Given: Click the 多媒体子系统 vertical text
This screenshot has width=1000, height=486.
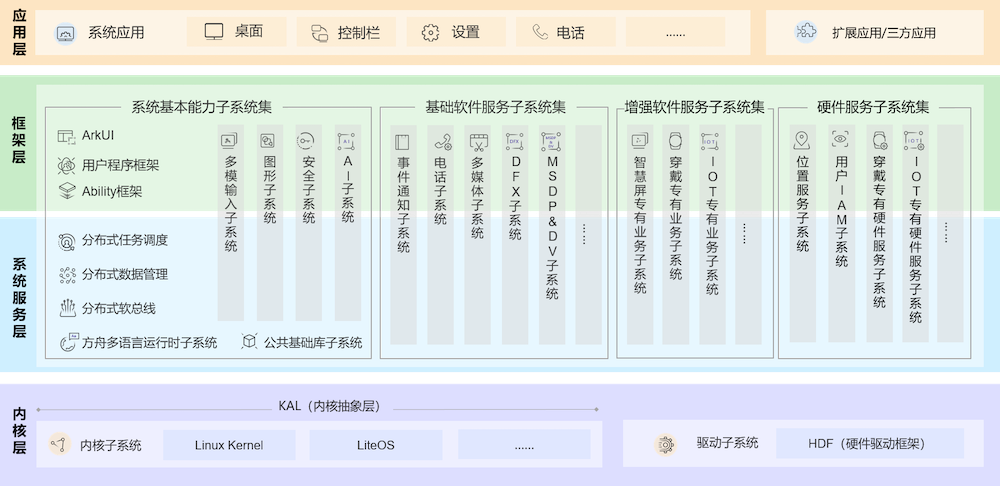Looking at the screenshot, I should click(478, 198).
